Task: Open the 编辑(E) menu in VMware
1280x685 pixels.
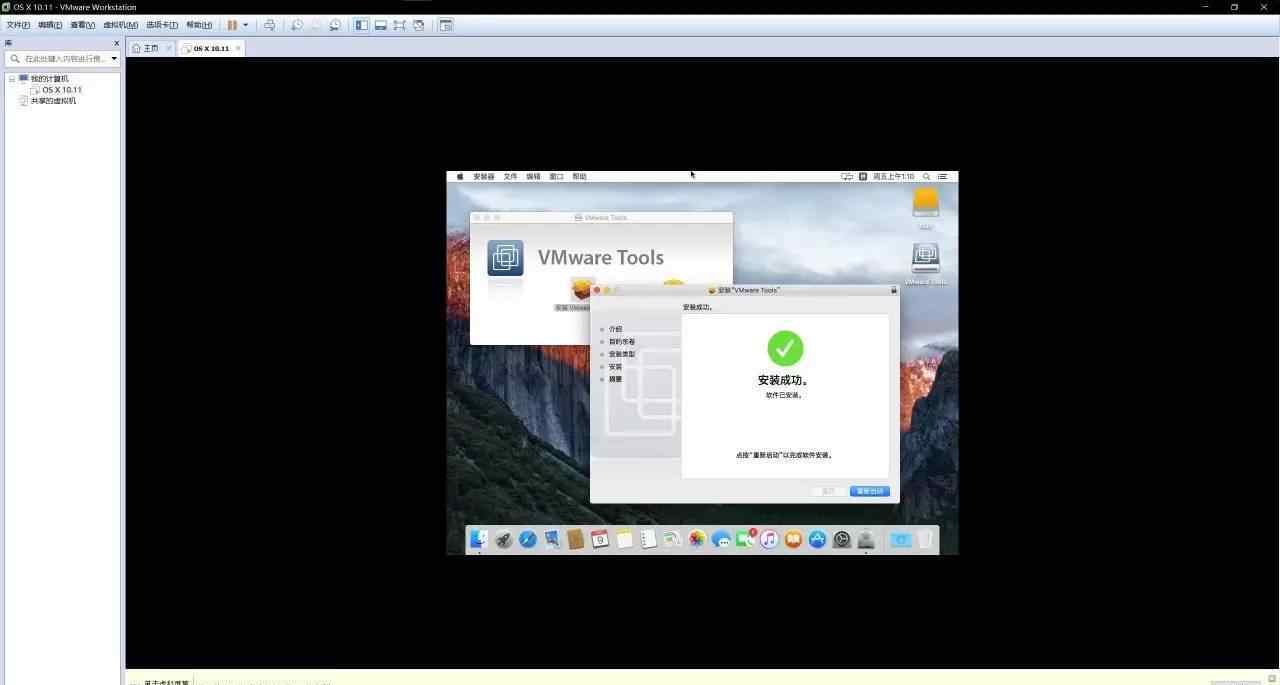Action: [x=50, y=25]
